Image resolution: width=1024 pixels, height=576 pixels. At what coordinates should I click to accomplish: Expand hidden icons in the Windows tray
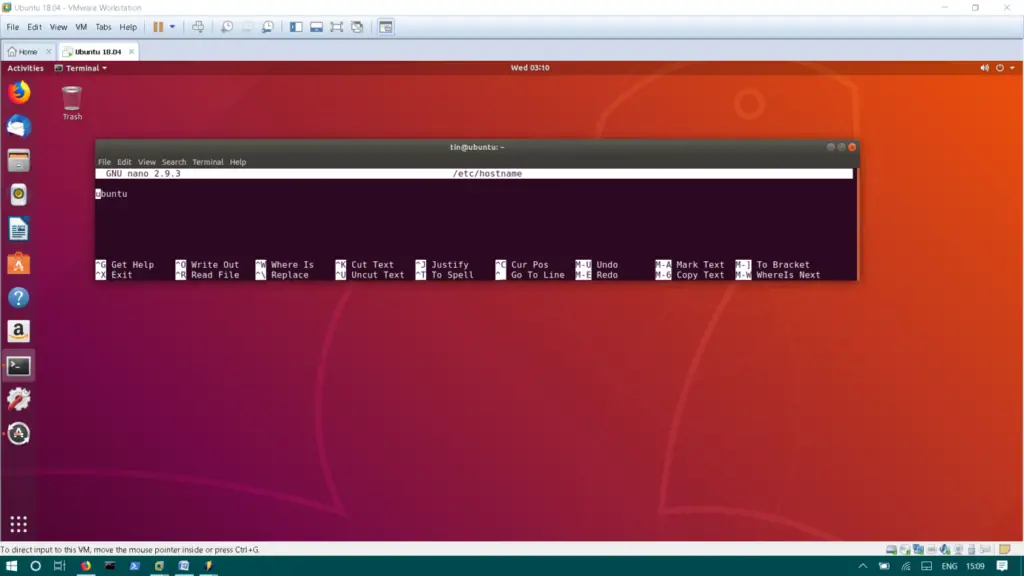click(x=862, y=565)
